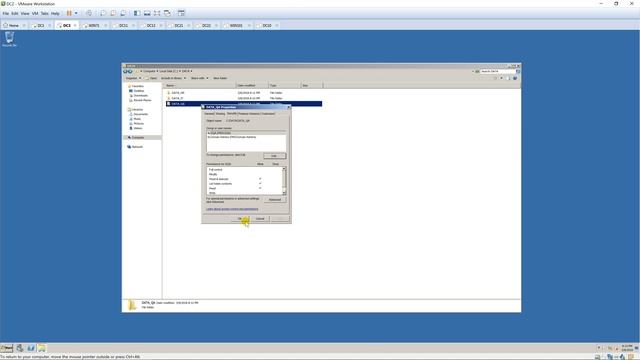Select Recent Places in navigation pane

142,100
